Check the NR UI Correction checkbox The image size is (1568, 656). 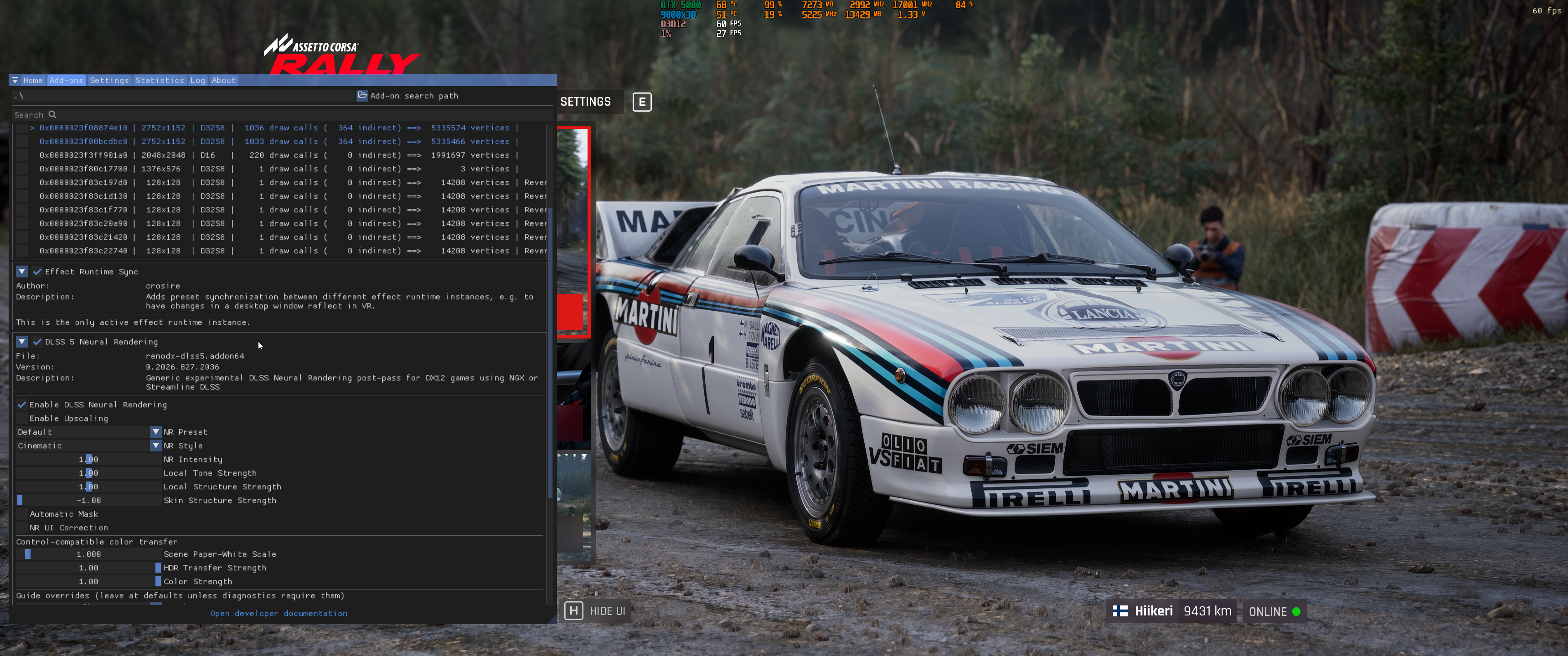pyautogui.click(x=22, y=528)
